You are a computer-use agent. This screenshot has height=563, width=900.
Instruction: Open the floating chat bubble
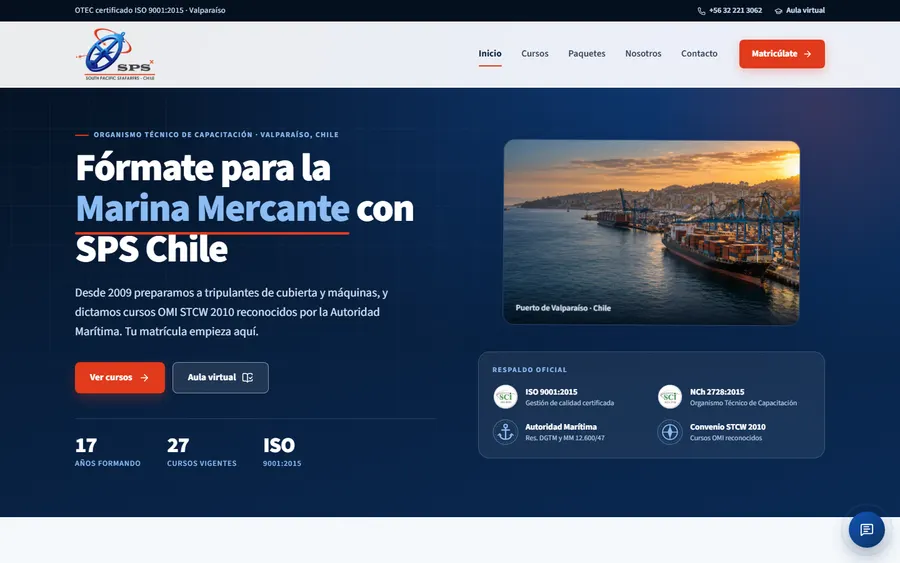coord(866,529)
